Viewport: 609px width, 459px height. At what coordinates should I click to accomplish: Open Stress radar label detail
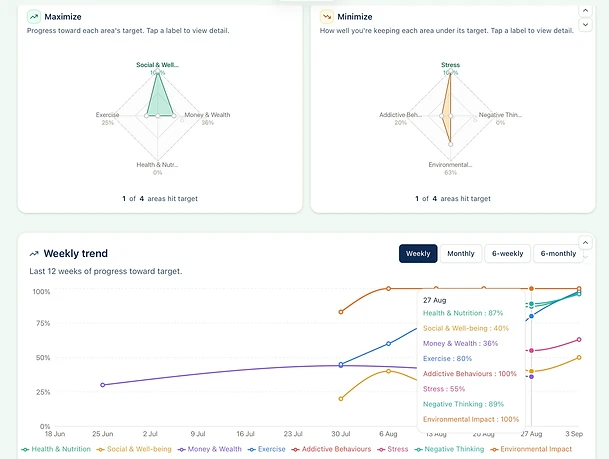click(x=451, y=65)
